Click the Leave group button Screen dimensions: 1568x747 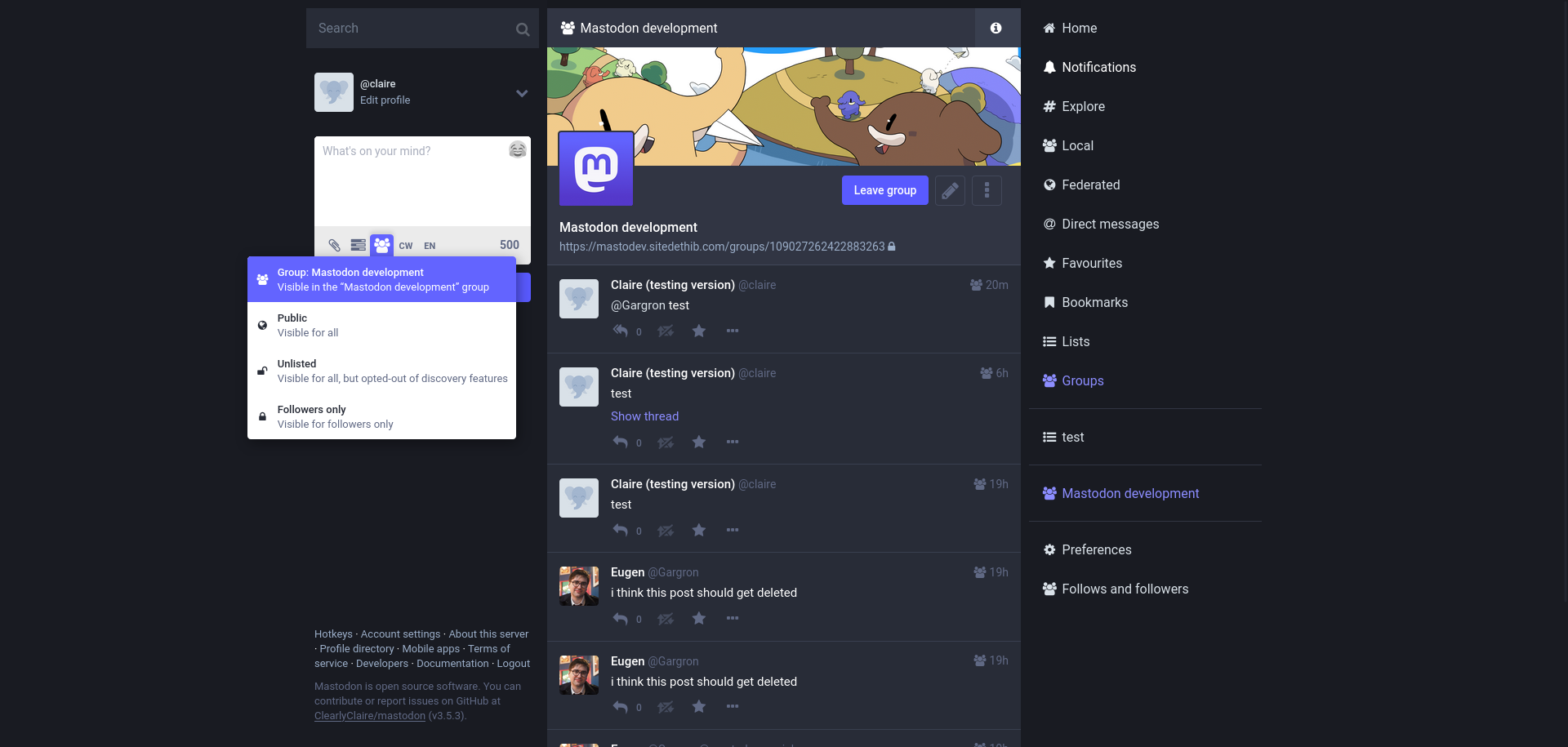[884, 190]
